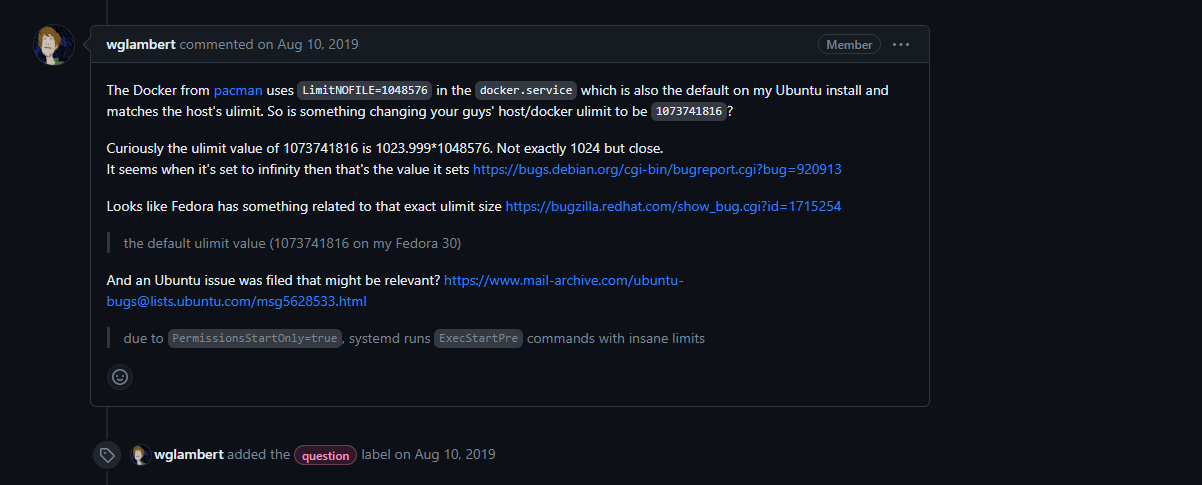
Task: Click the ExecStartPre code snippet
Action: click(x=478, y=338)
